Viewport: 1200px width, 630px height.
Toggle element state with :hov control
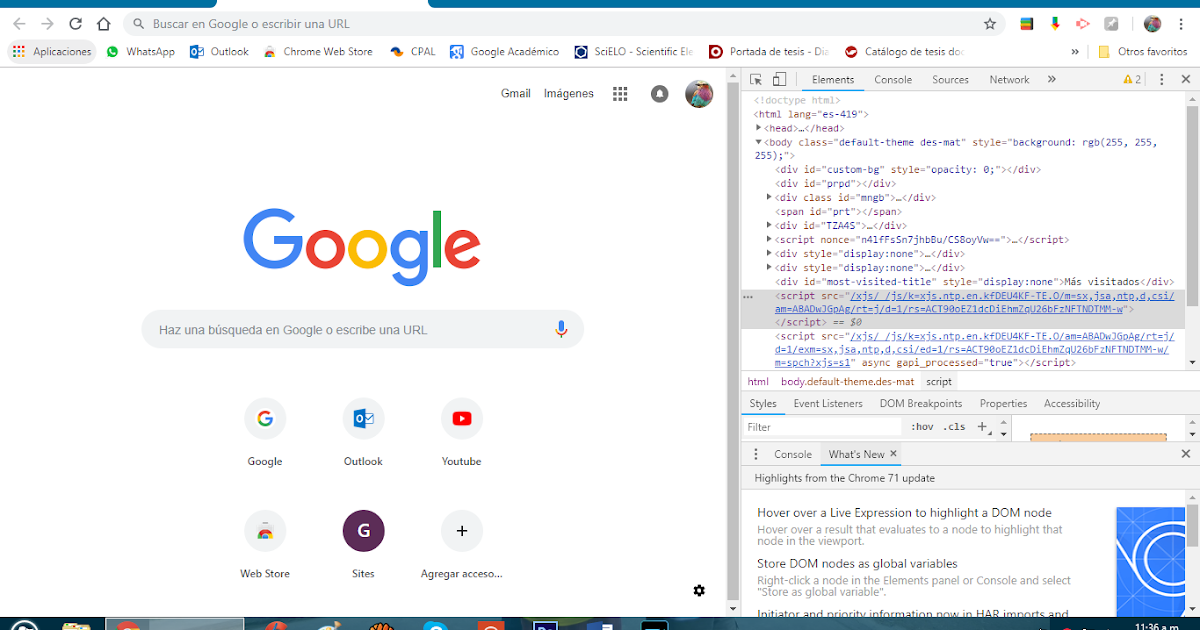(921, 426)
